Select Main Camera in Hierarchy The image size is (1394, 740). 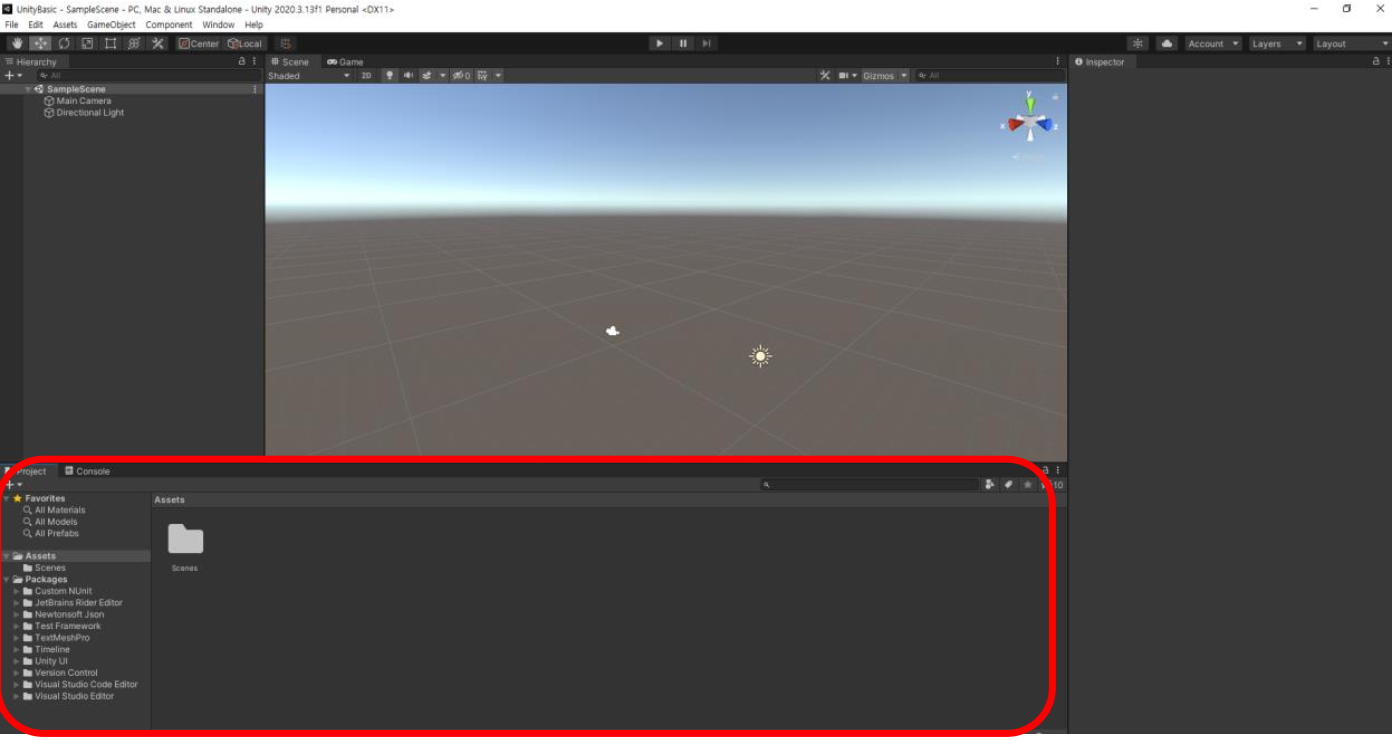tap(84, 101)
